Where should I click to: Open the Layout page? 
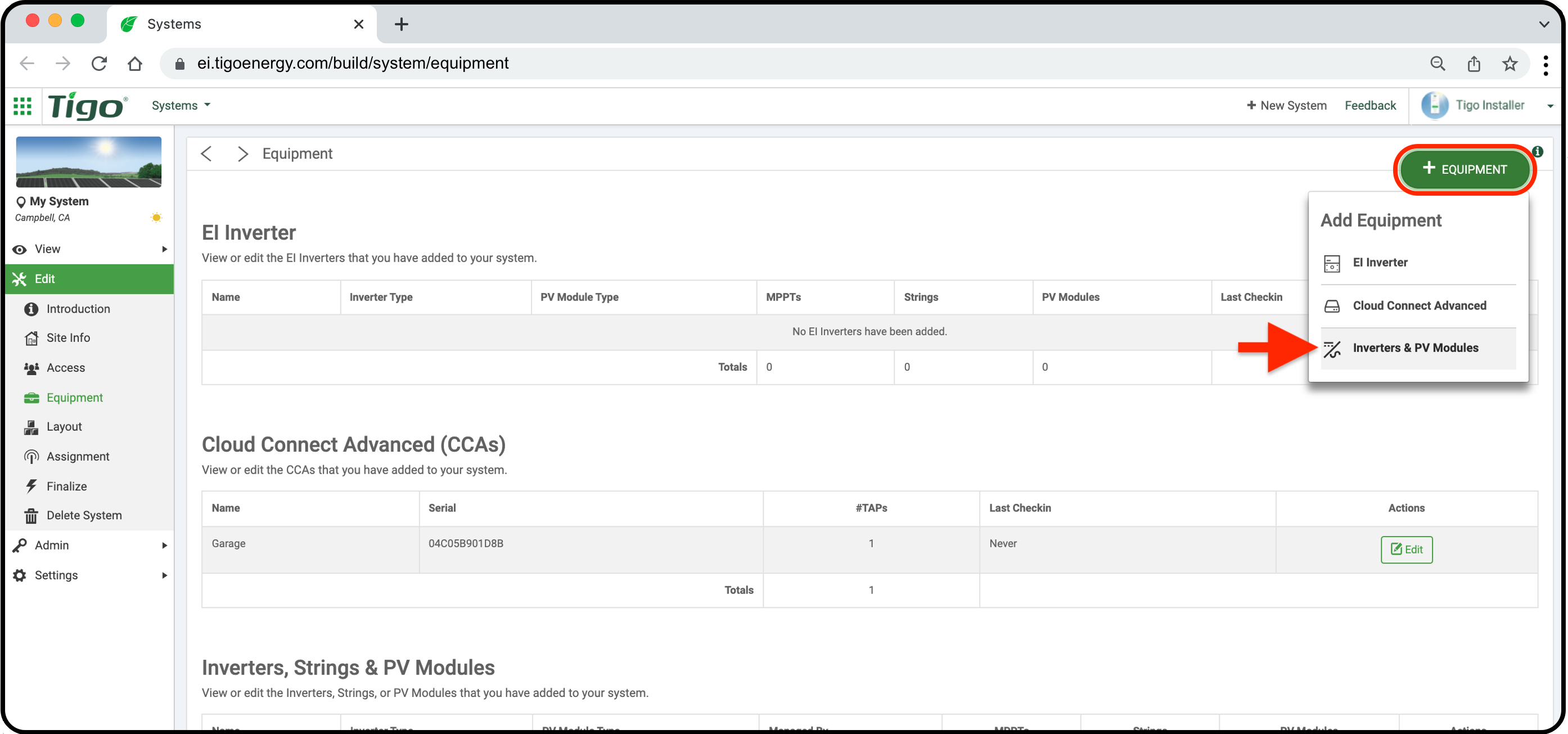[64, 427]
